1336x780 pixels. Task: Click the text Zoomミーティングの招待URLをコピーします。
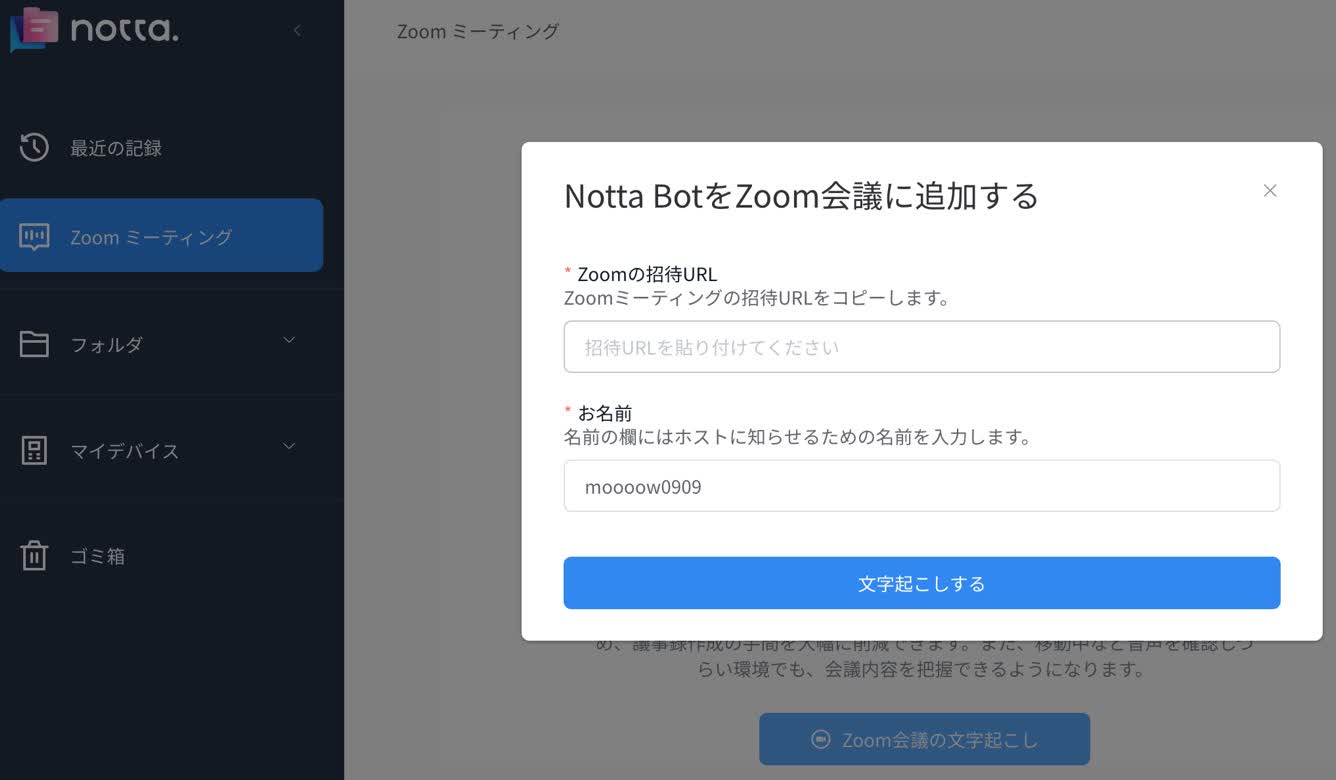pyautogui.click(x=757, y=298)
